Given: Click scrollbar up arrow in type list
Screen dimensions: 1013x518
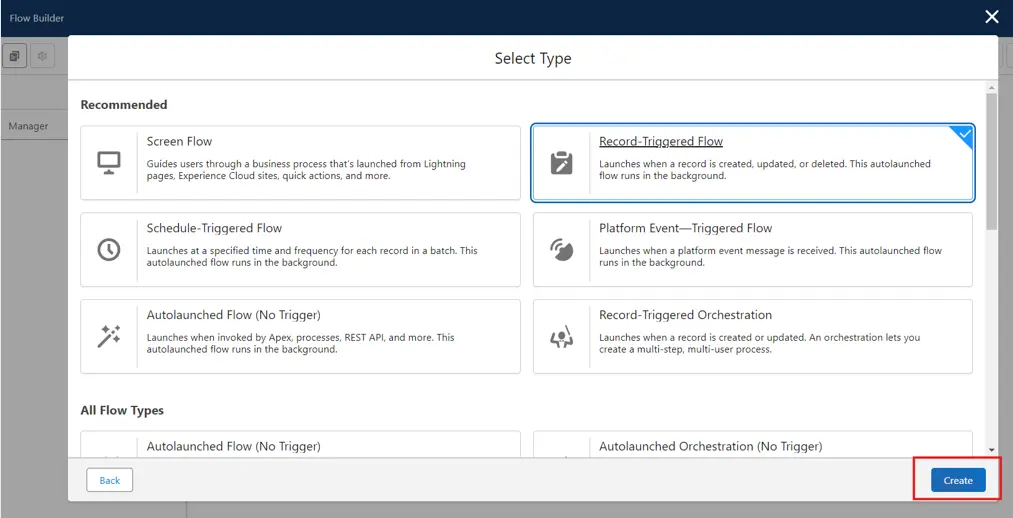Looking at the screenshot, I should point(991,88).
